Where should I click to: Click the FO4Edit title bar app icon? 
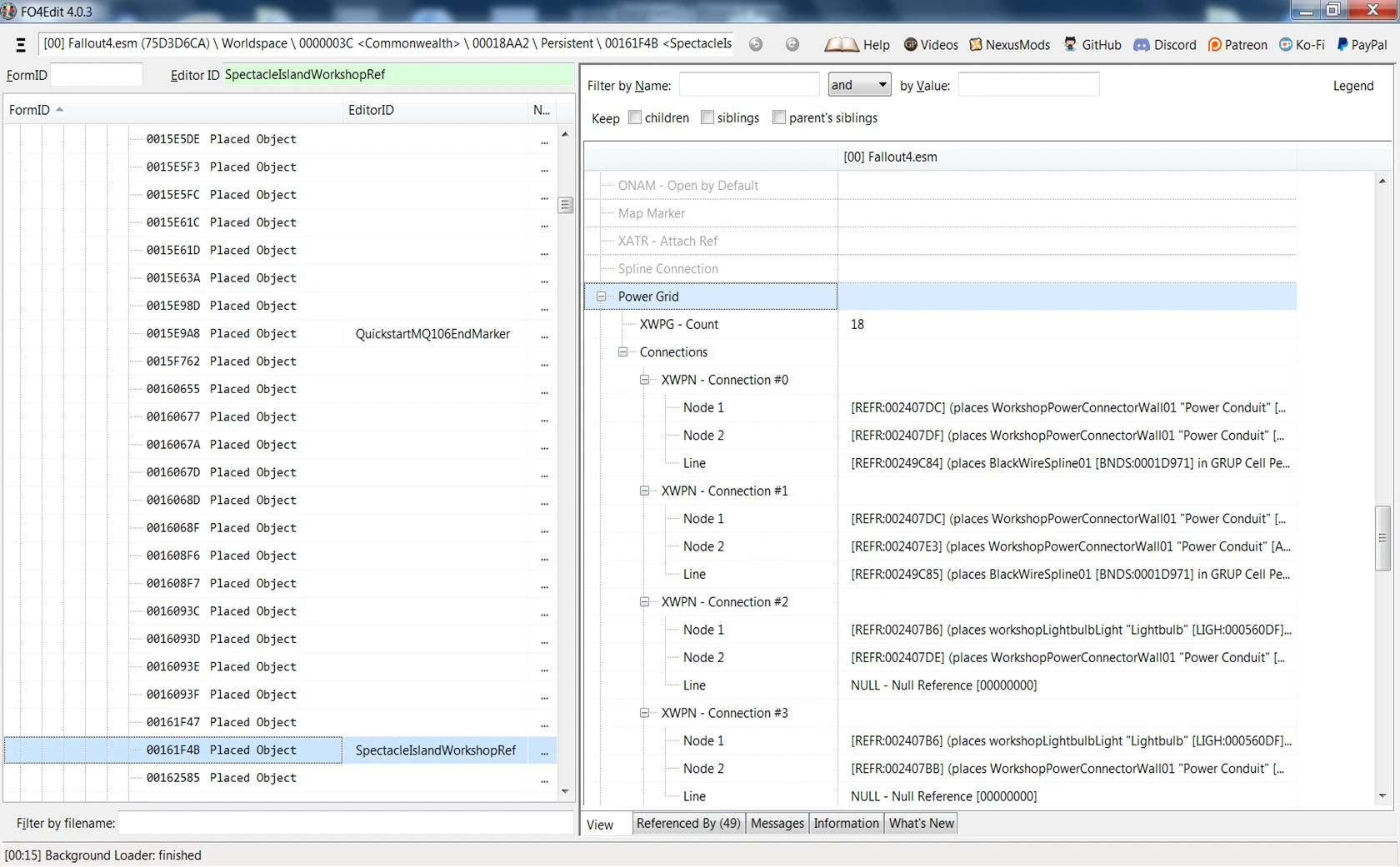pos(9,11)
